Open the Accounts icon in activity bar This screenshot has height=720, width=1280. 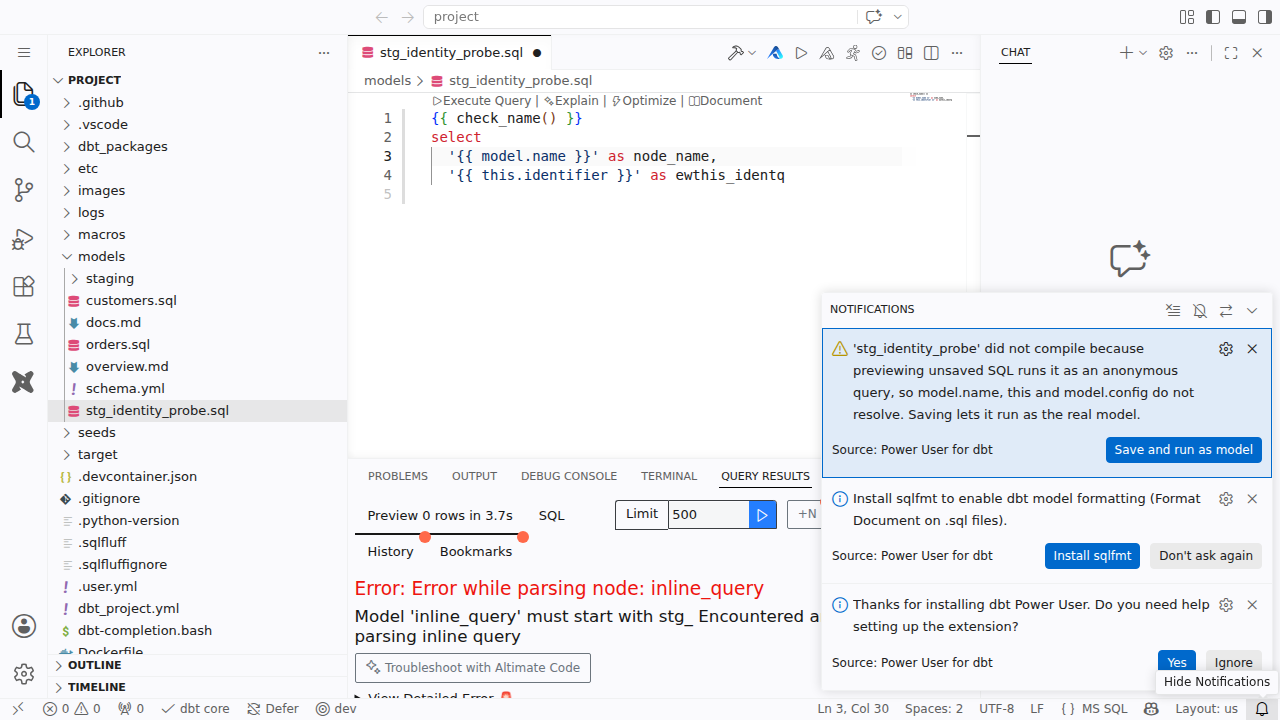tap(24, 626)
